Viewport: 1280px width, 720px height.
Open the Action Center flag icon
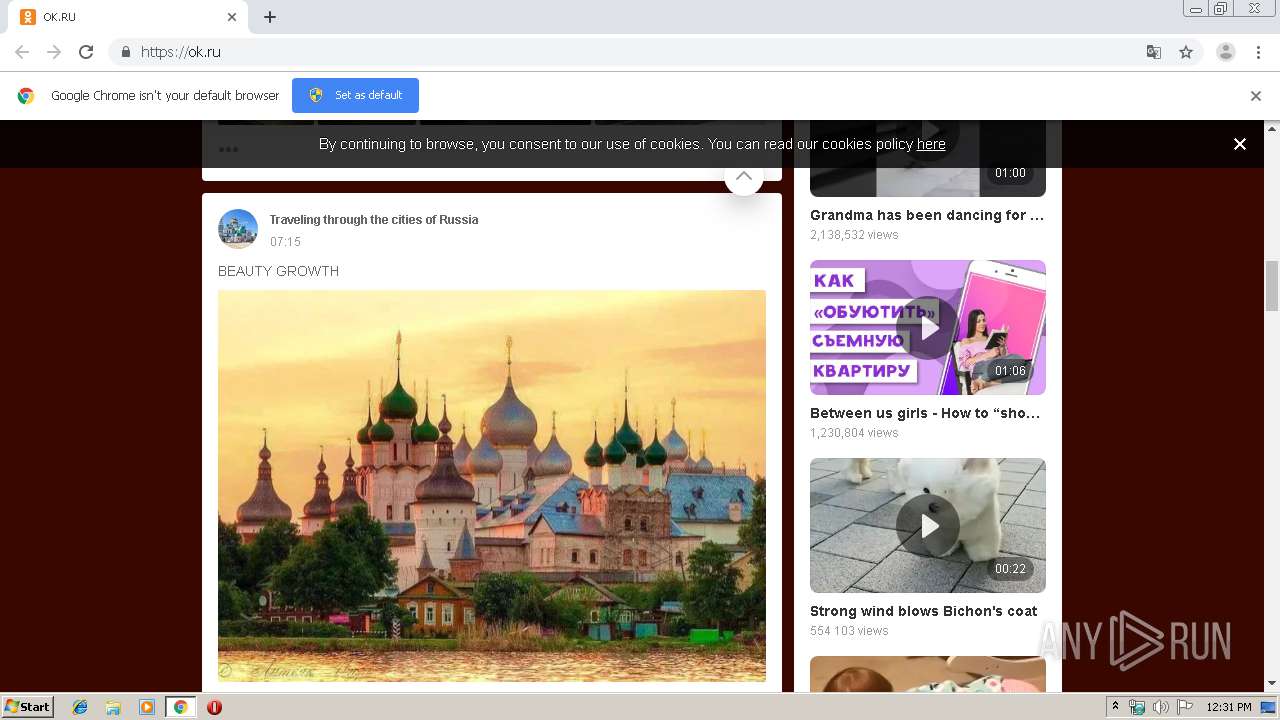coord(1185,707)
